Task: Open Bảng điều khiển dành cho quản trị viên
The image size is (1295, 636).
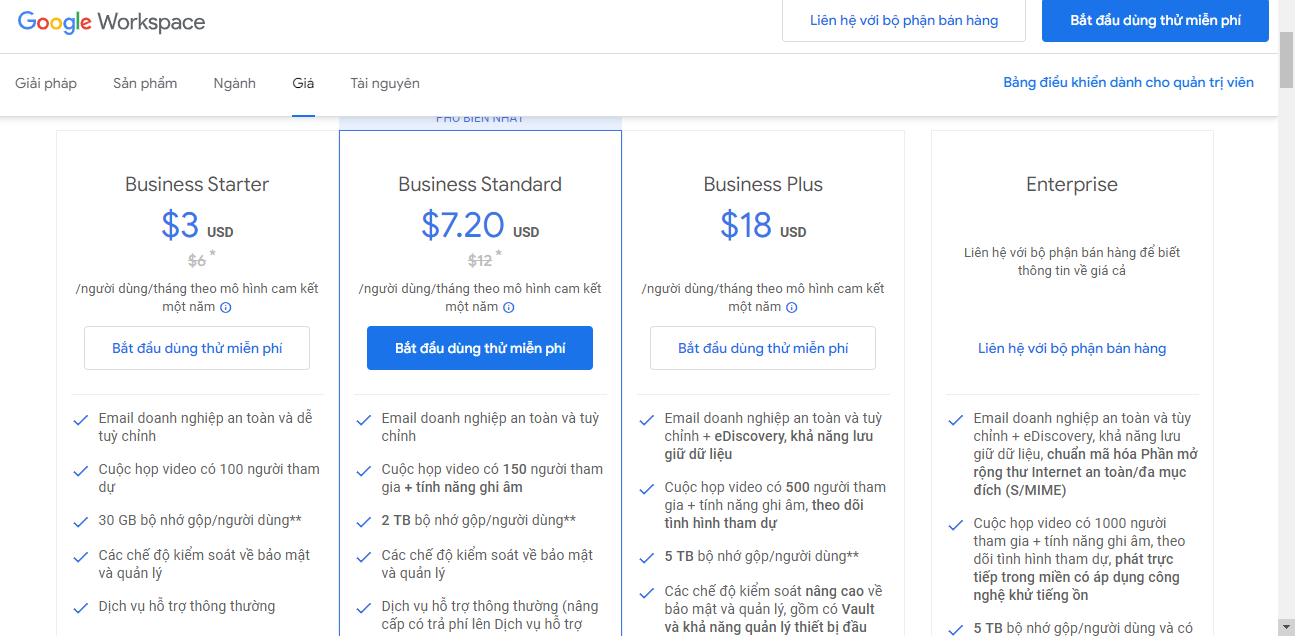Action: pyautogui.click(x=1128, y=82)
